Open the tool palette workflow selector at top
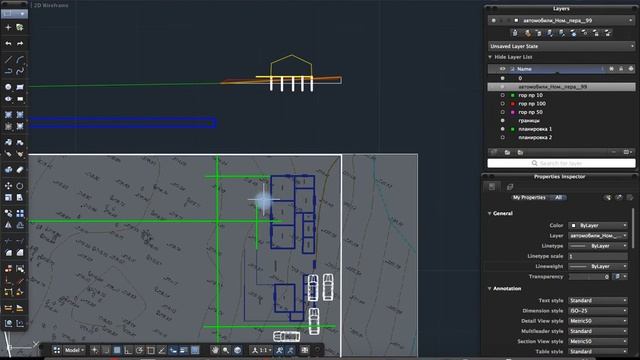The height and width of the screenshot is (360, 640). pos(14,13)
